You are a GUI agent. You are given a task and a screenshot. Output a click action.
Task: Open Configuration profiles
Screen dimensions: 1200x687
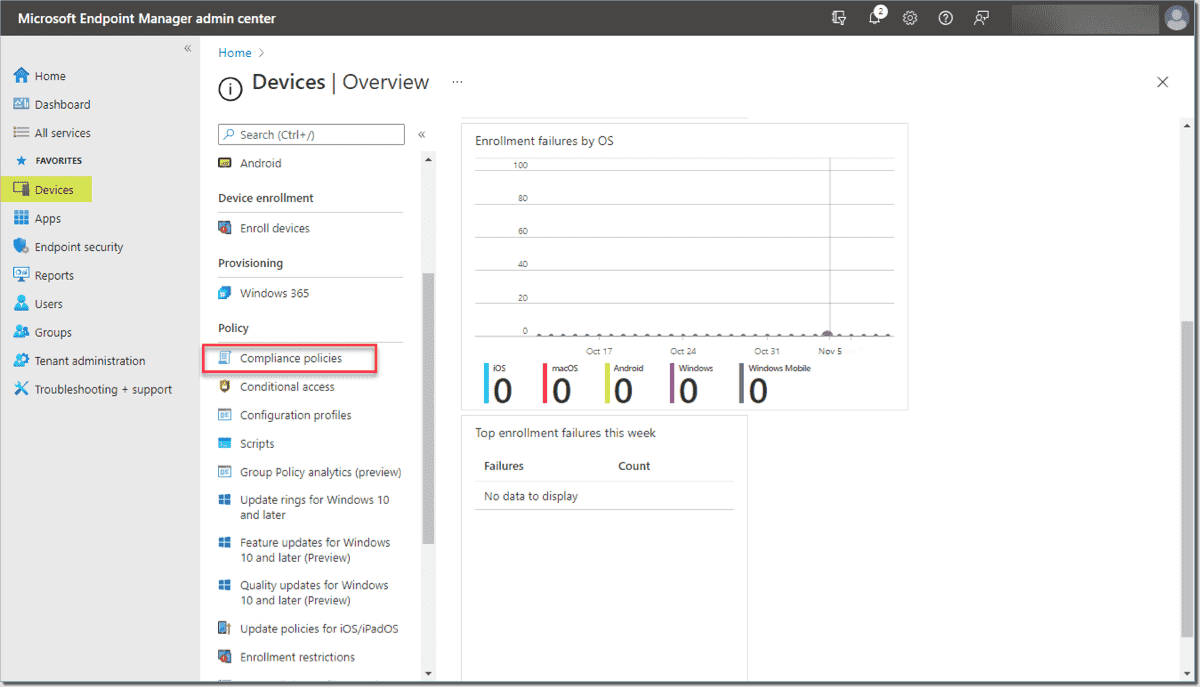tap(296, 415)
